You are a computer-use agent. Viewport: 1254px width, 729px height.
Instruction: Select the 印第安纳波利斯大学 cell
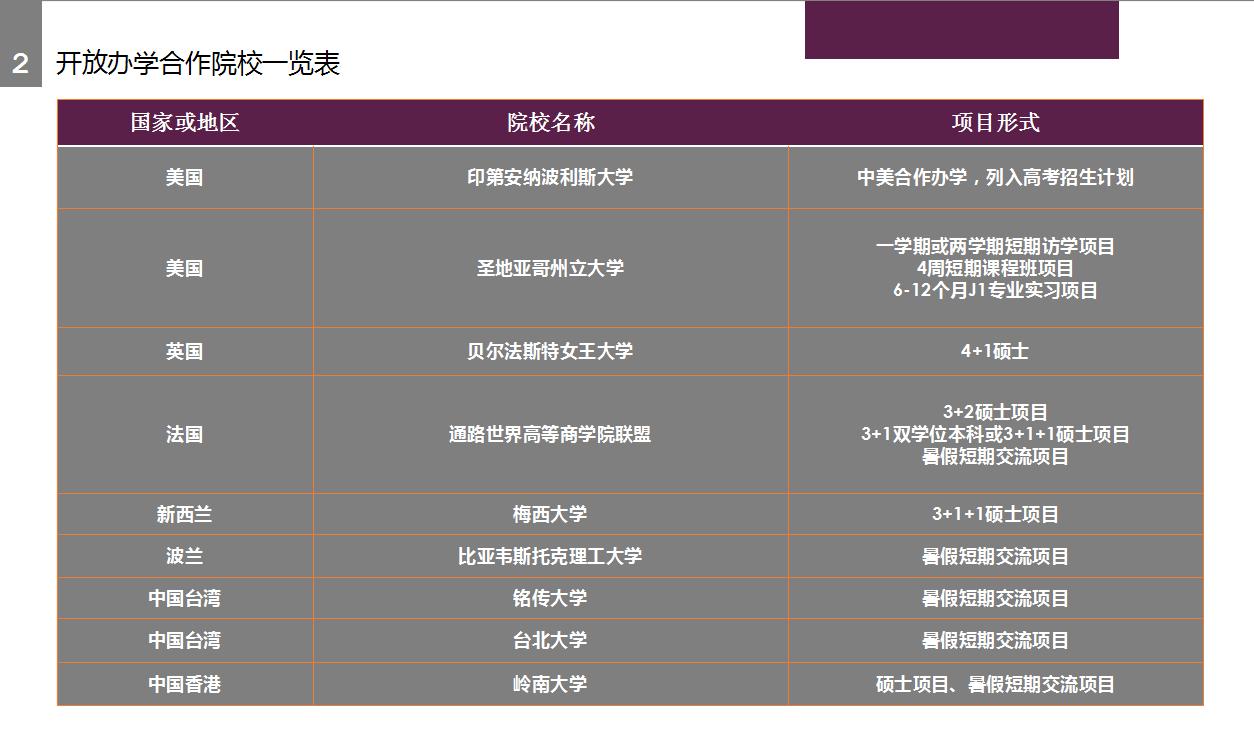(x=550, y=178)
